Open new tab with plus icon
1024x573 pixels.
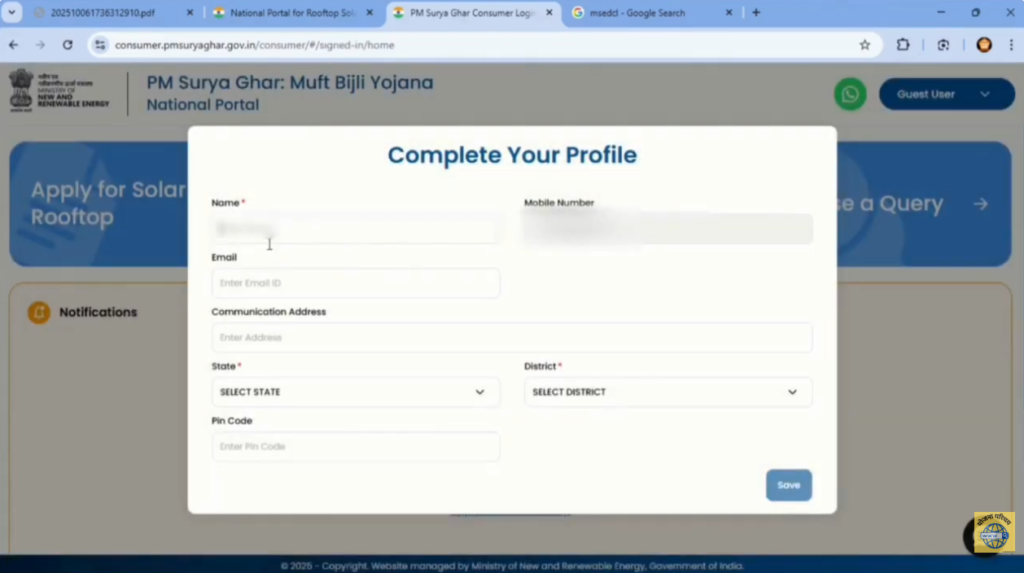coord(755,13)
